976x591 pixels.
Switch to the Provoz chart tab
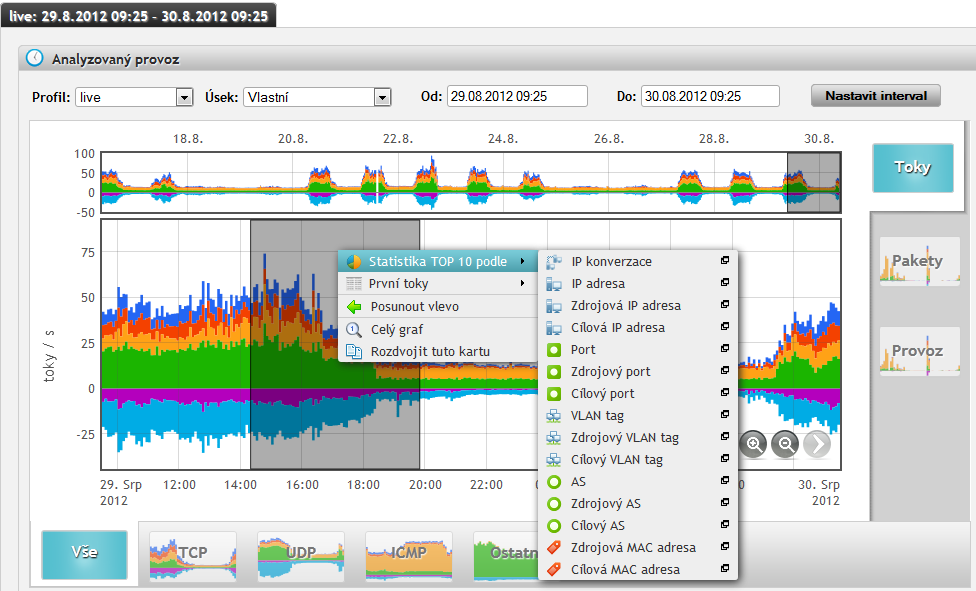tap(919, 351)
